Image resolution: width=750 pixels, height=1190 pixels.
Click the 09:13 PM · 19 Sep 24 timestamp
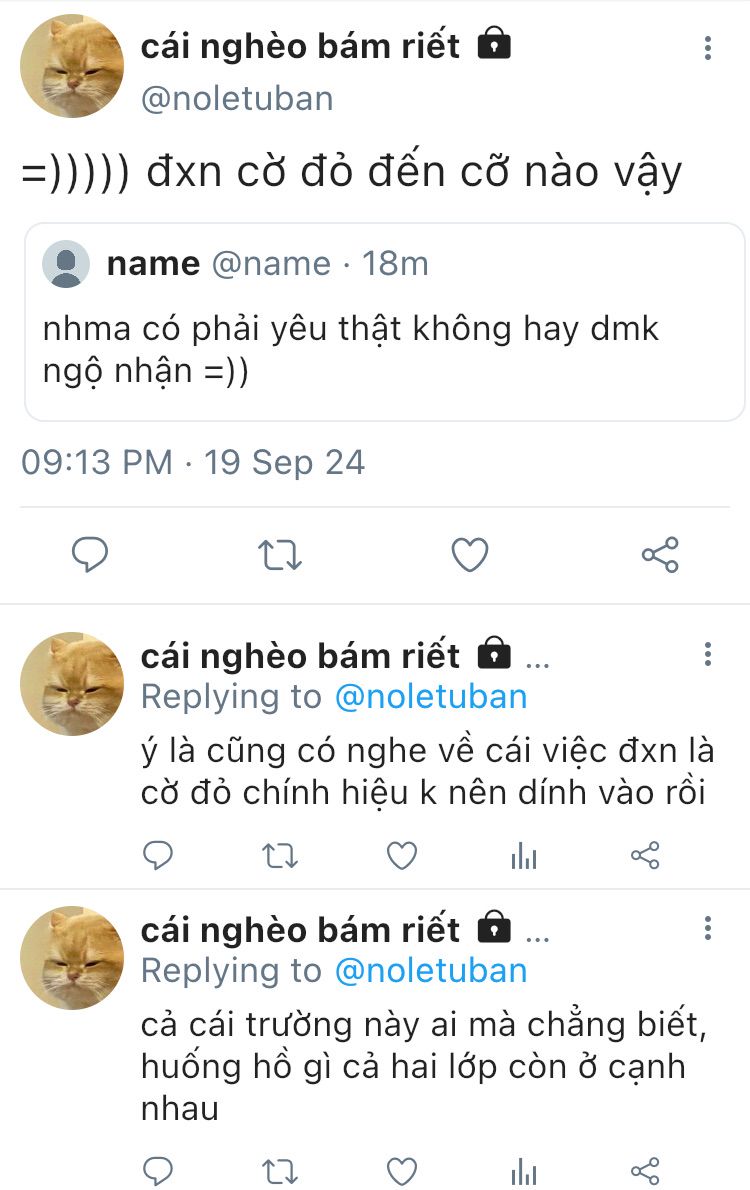(193, 462)
